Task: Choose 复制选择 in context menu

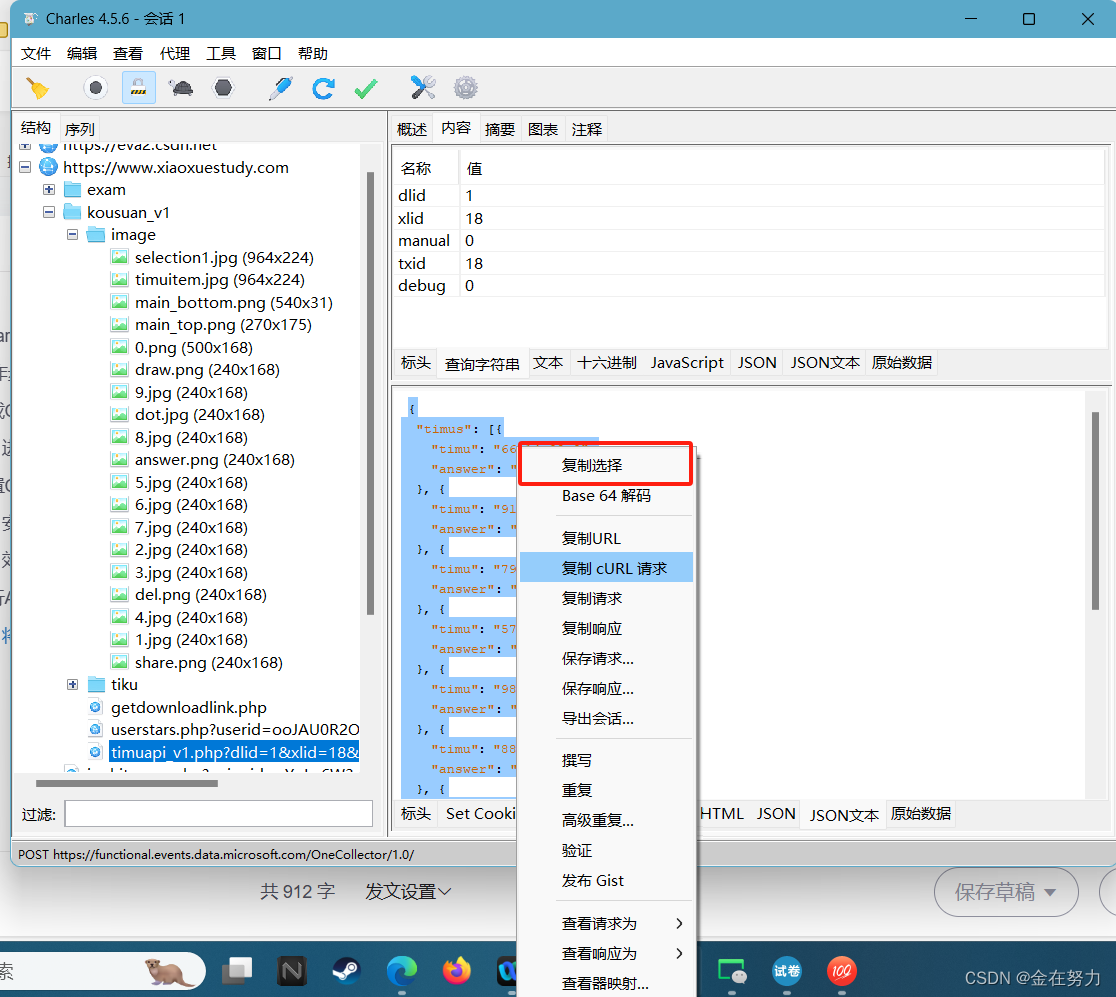Action: coord(606,465)
